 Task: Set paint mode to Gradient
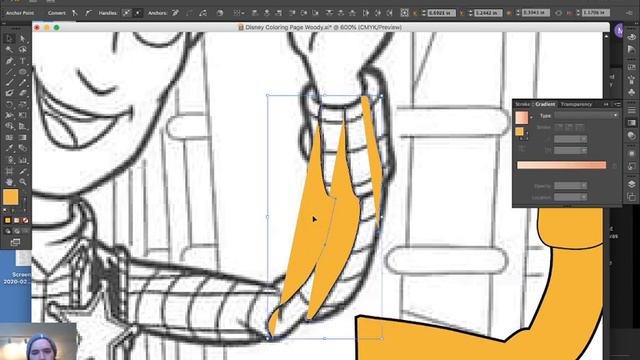(x=16, y=220)
